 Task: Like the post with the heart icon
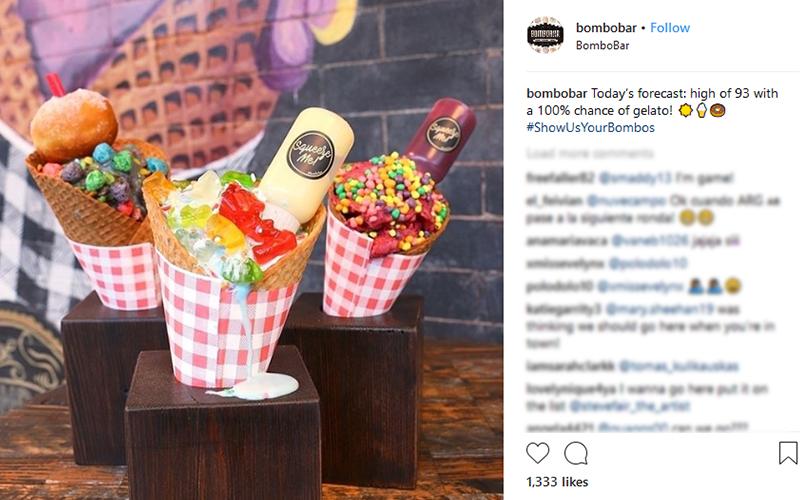click(x=537, y=453)
